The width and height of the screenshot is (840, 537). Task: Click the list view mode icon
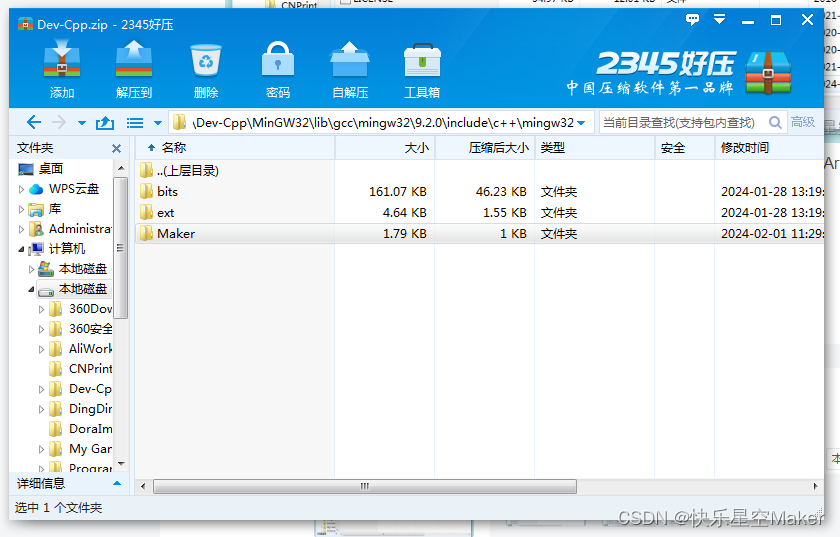(134, 123)
